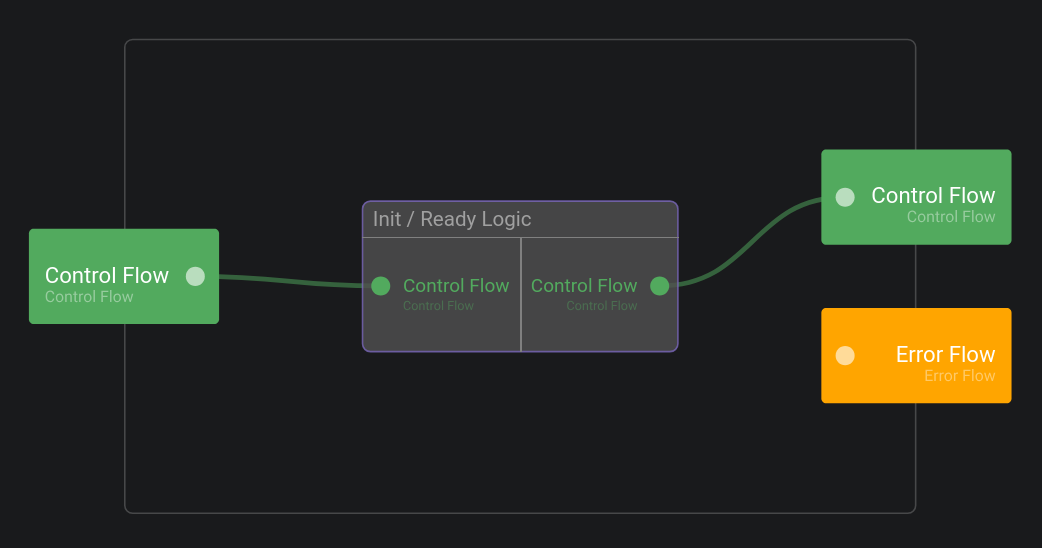Click output port on Init / Ready Logic node
Screen dimensions: 1042x548
[x=659, y=286]
